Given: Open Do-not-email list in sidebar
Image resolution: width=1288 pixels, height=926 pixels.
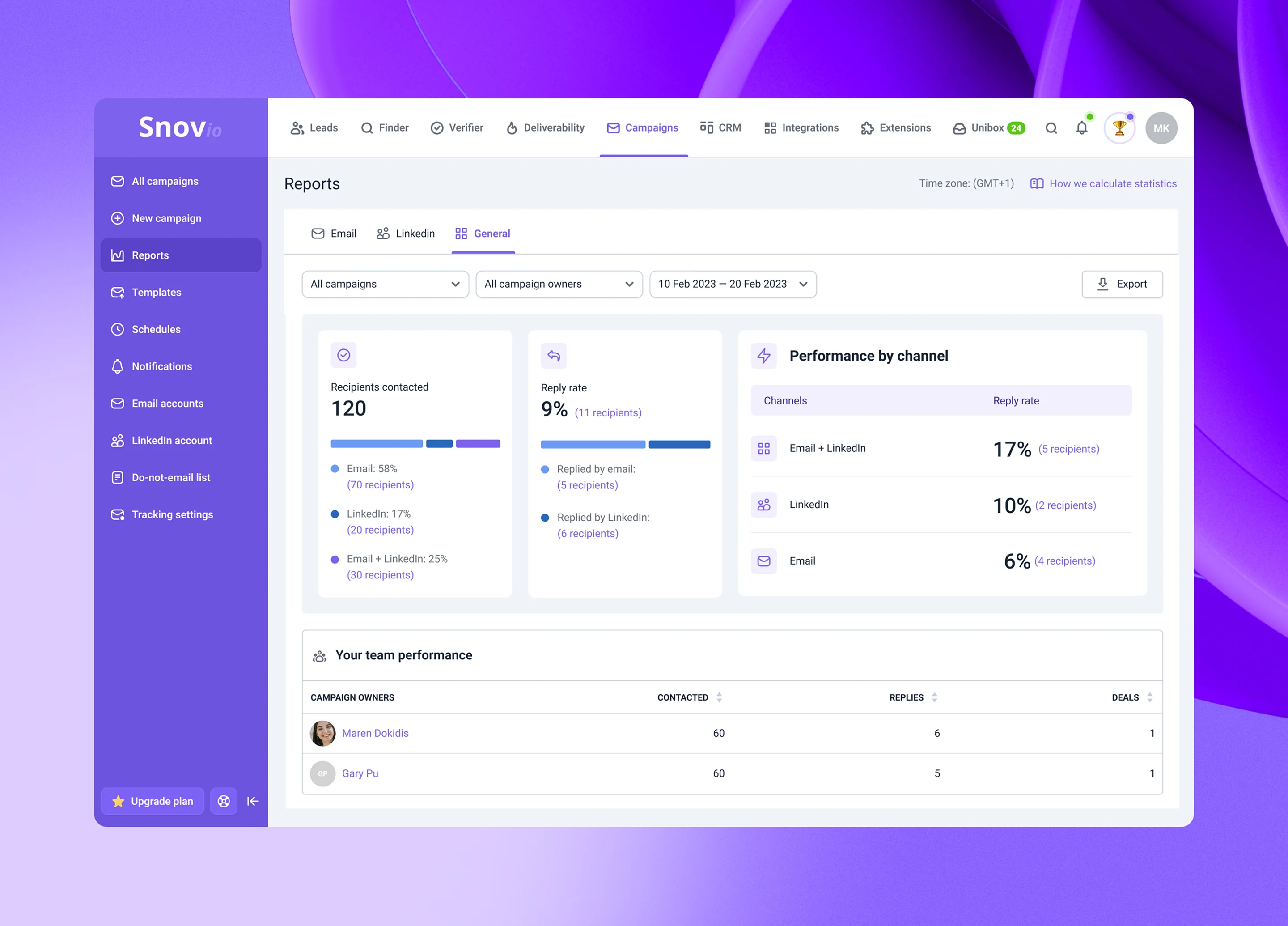Looking at the screenshot, I should point(181,477).
